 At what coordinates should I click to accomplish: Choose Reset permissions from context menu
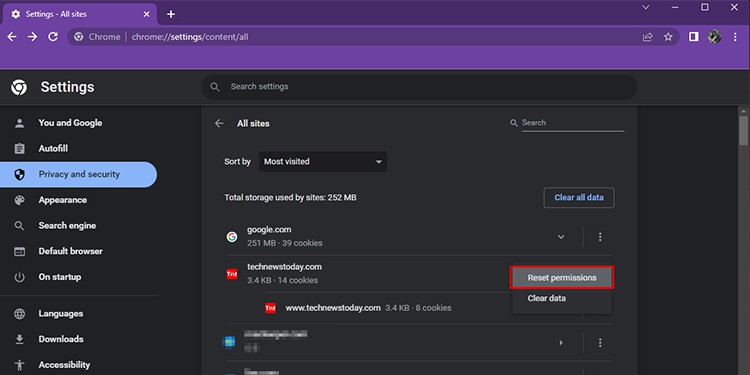562,278
